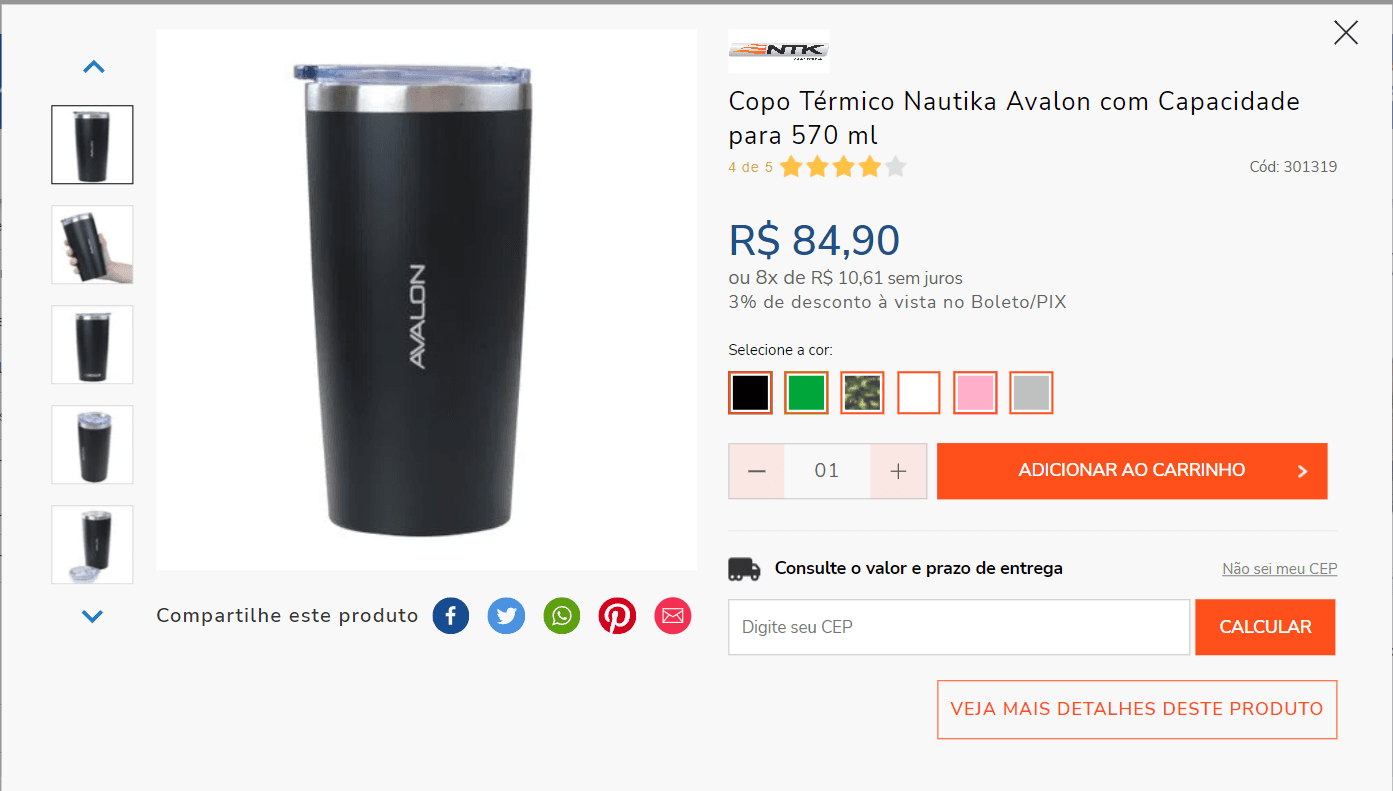Screen dimensions: 1393x791
Task: Click the four-star rating
Action: [842, 167]
